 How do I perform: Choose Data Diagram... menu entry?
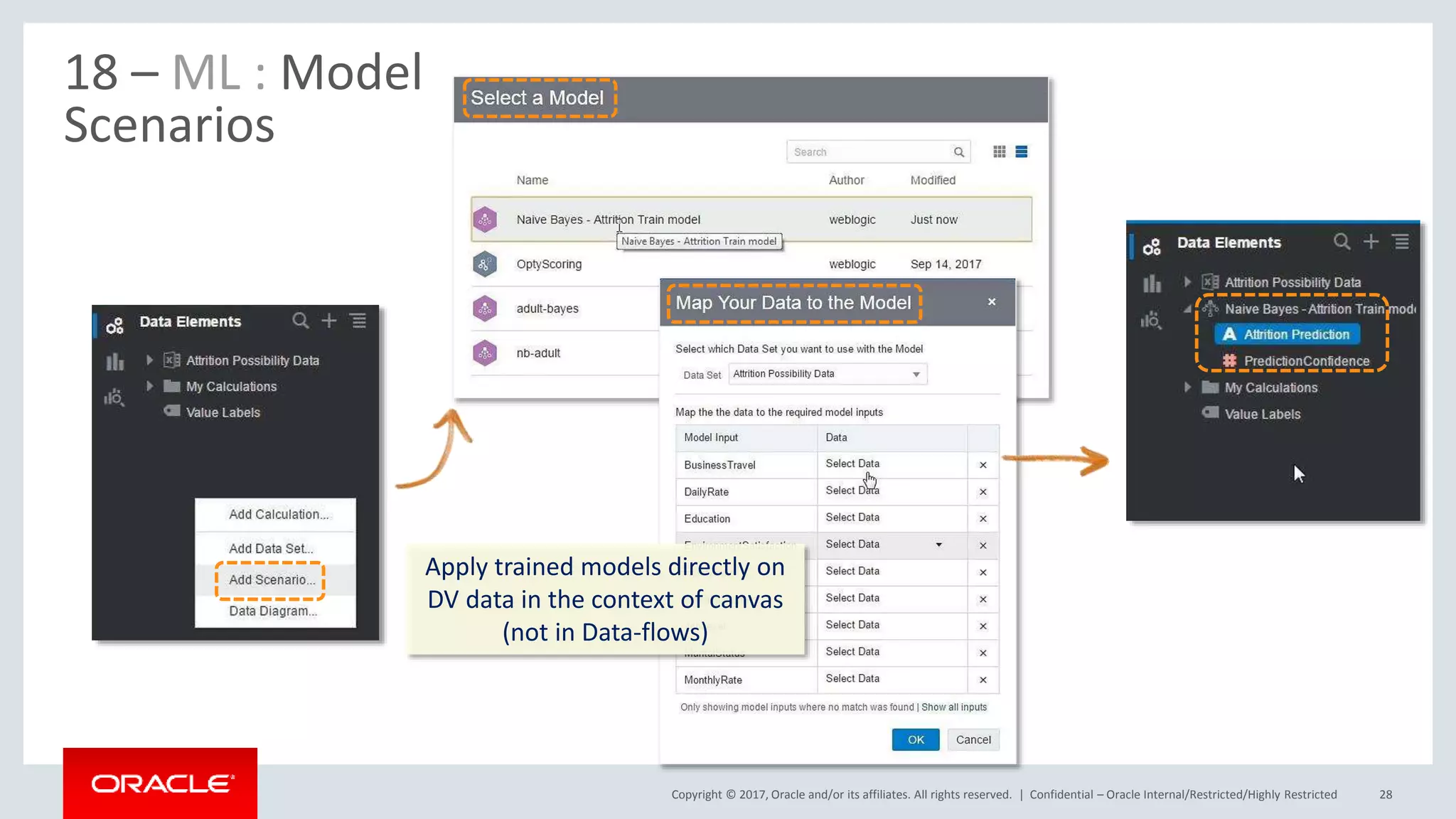[276, 611]
